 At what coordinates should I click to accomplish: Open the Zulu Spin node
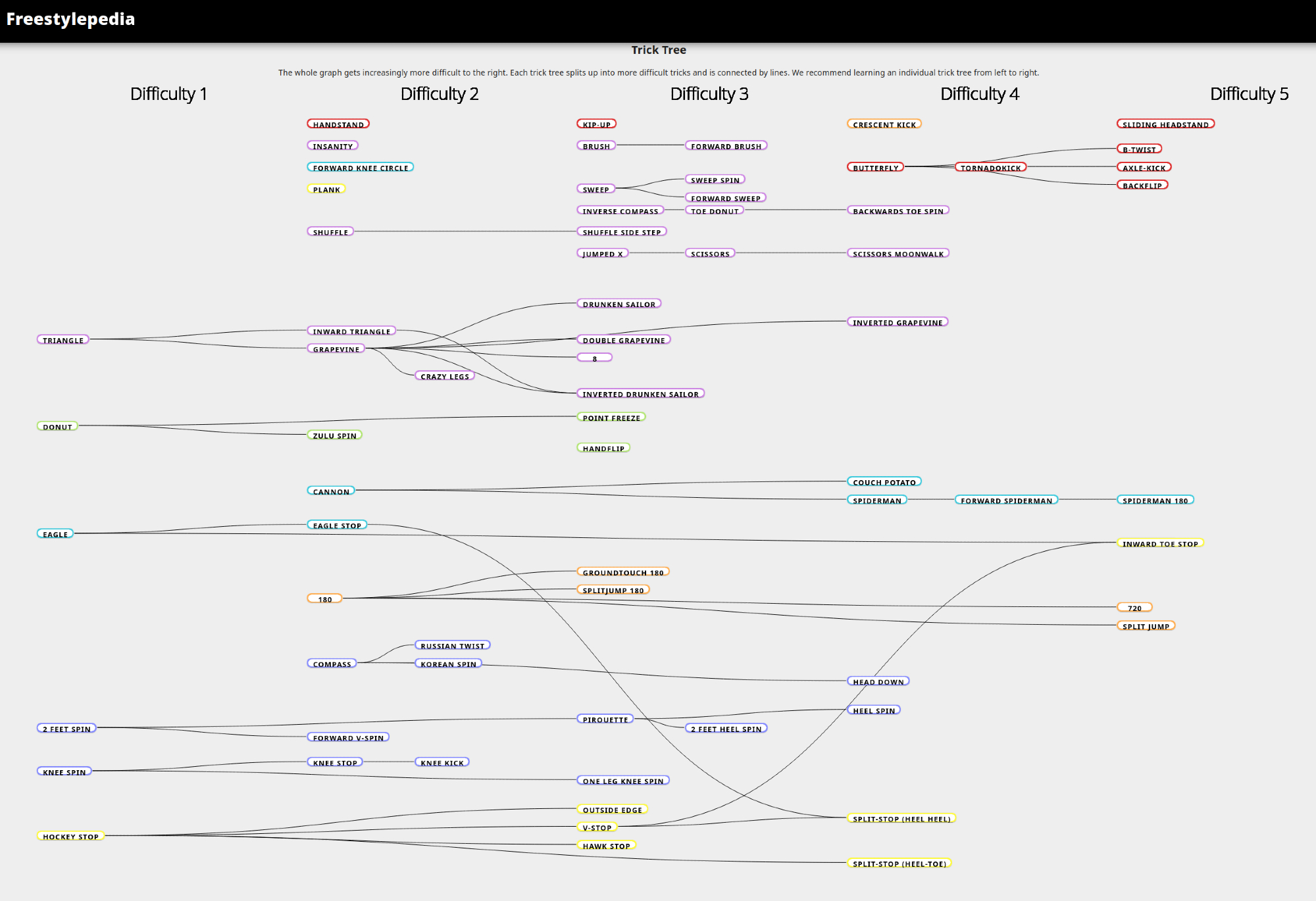coord(334,435)
